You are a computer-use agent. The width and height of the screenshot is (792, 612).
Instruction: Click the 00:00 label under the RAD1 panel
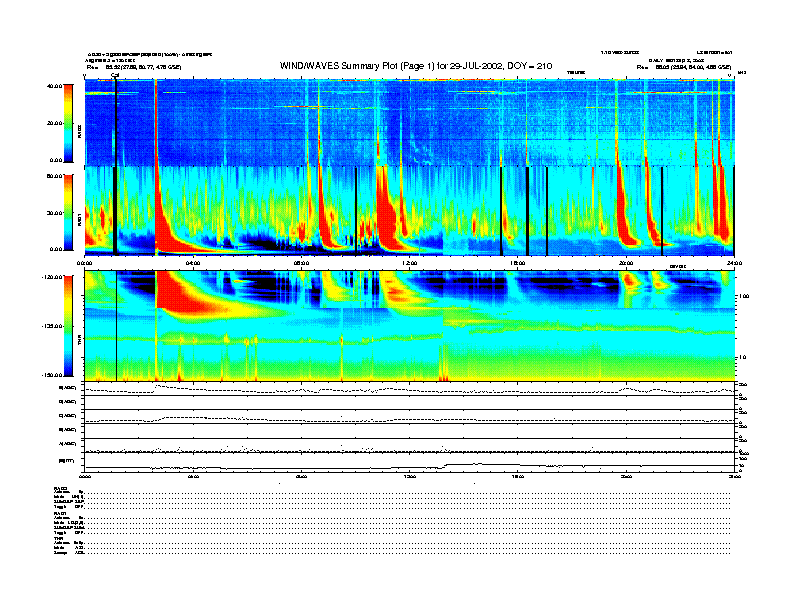click(84, 263)
